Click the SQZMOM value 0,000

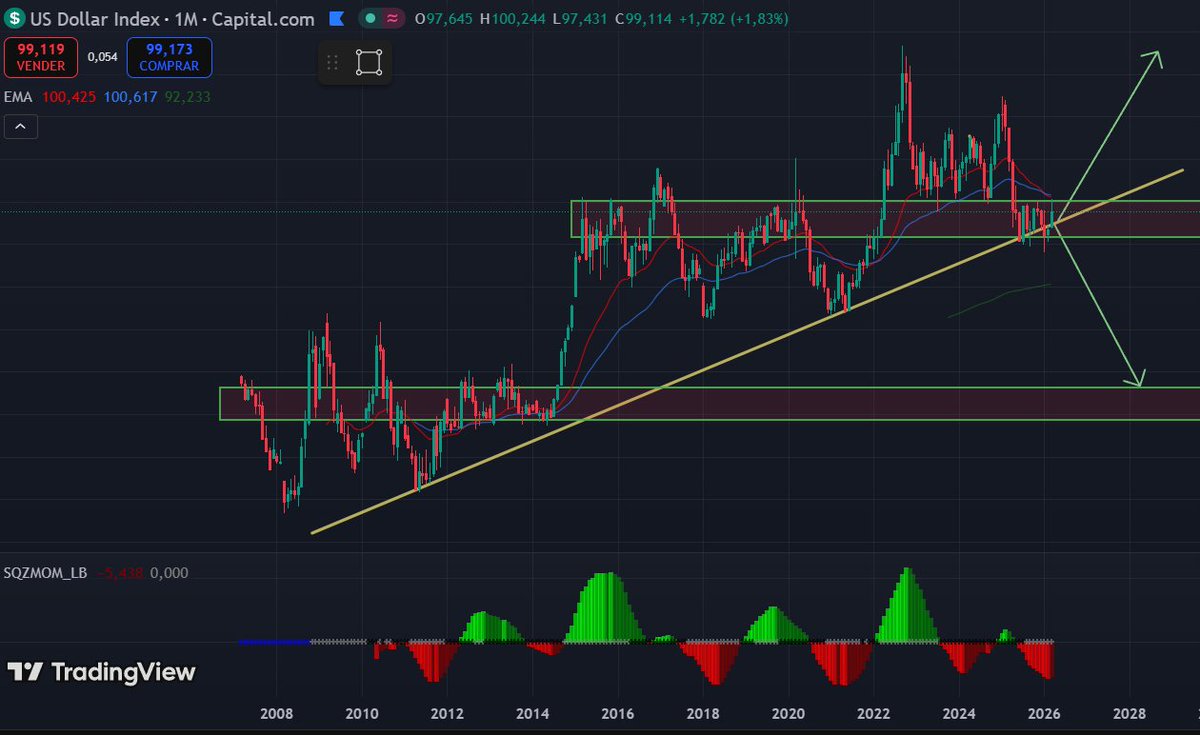[168, 573]
